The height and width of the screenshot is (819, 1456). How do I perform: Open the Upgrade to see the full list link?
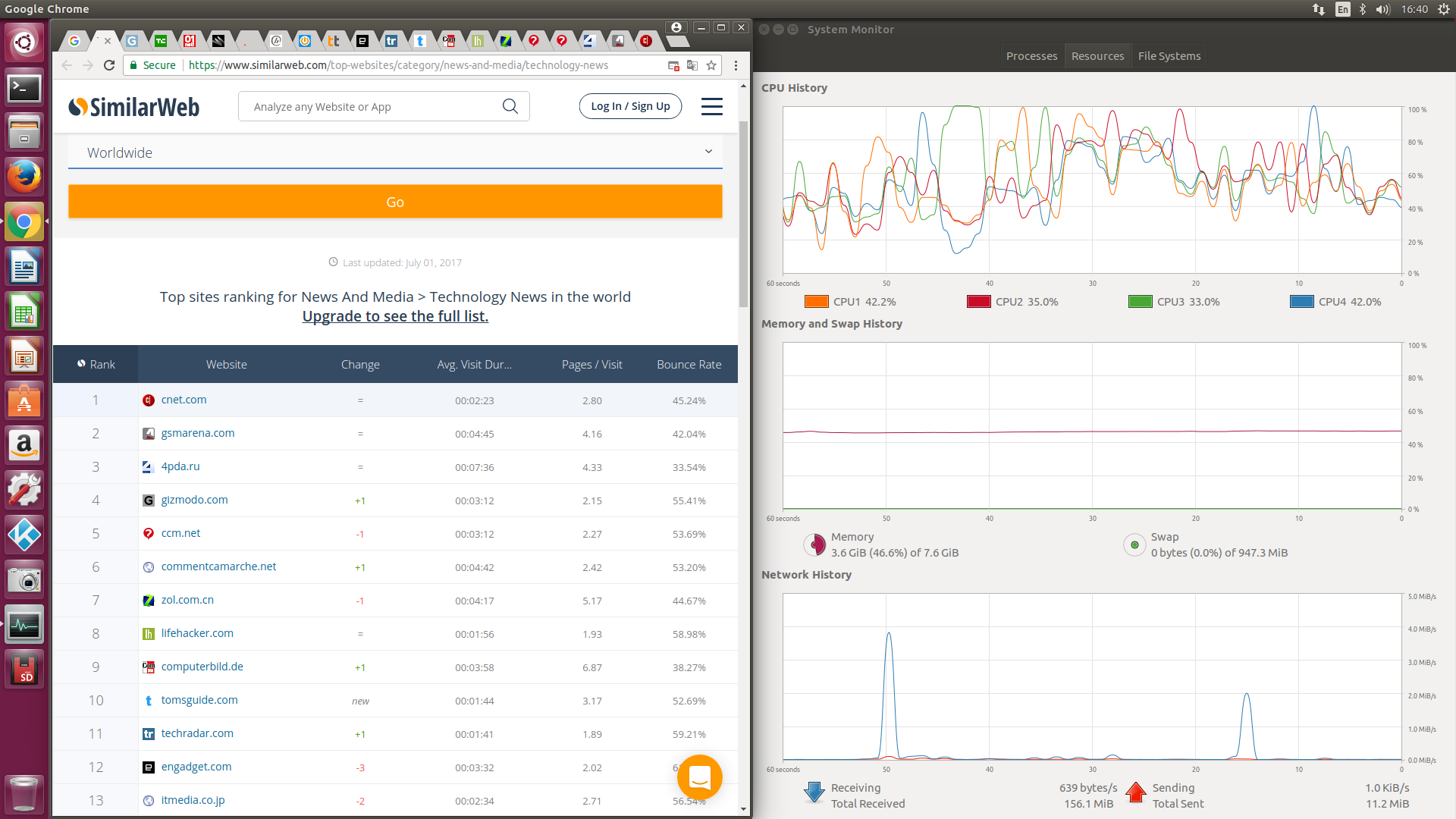(395, 316)
